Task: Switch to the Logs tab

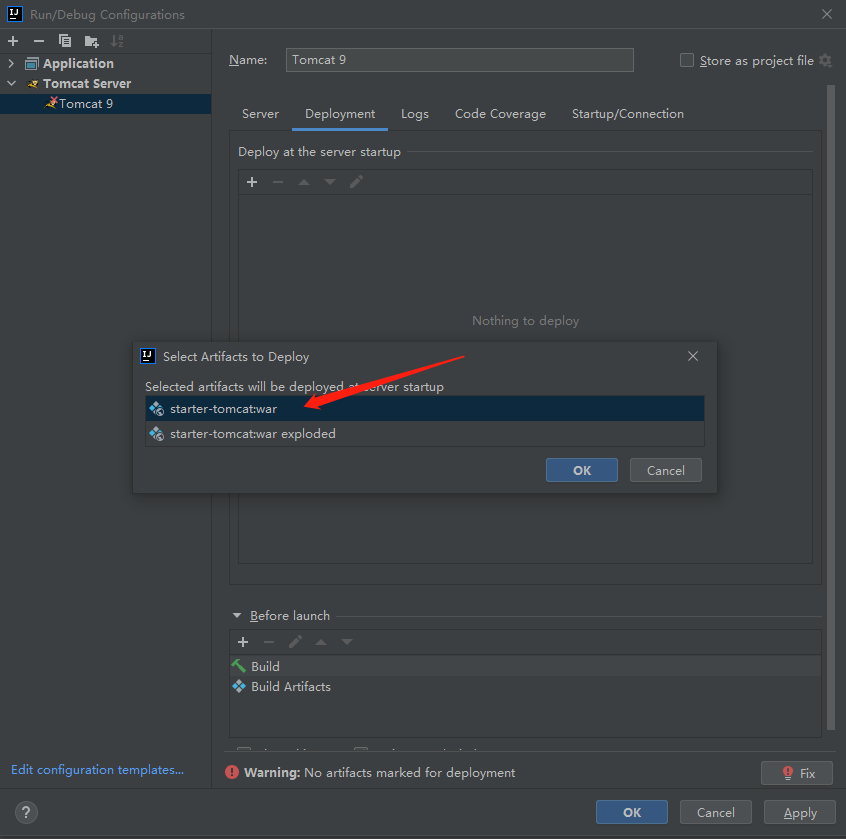Action: pyautogui.click(x=415, y=114)
